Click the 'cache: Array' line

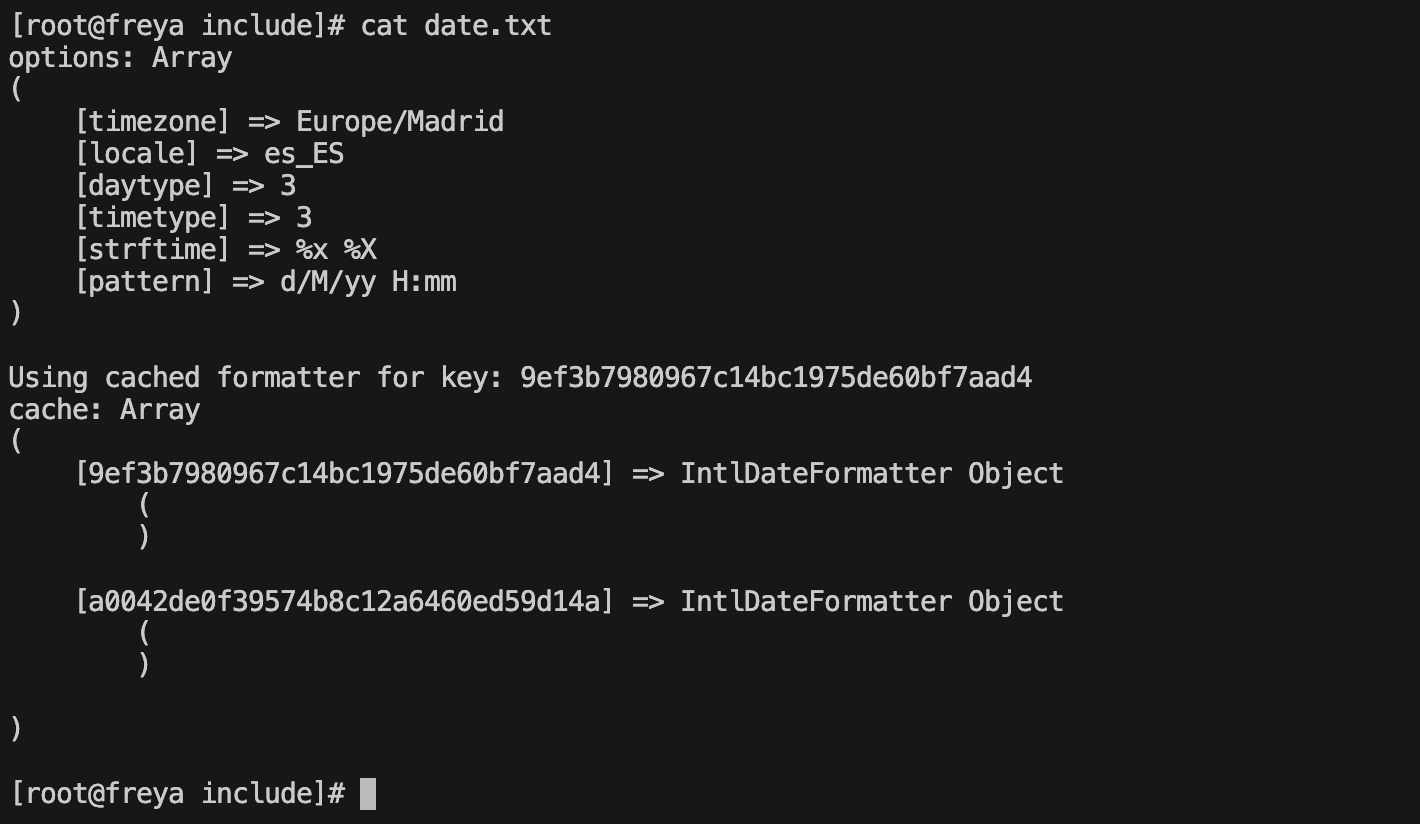[104, 410]
